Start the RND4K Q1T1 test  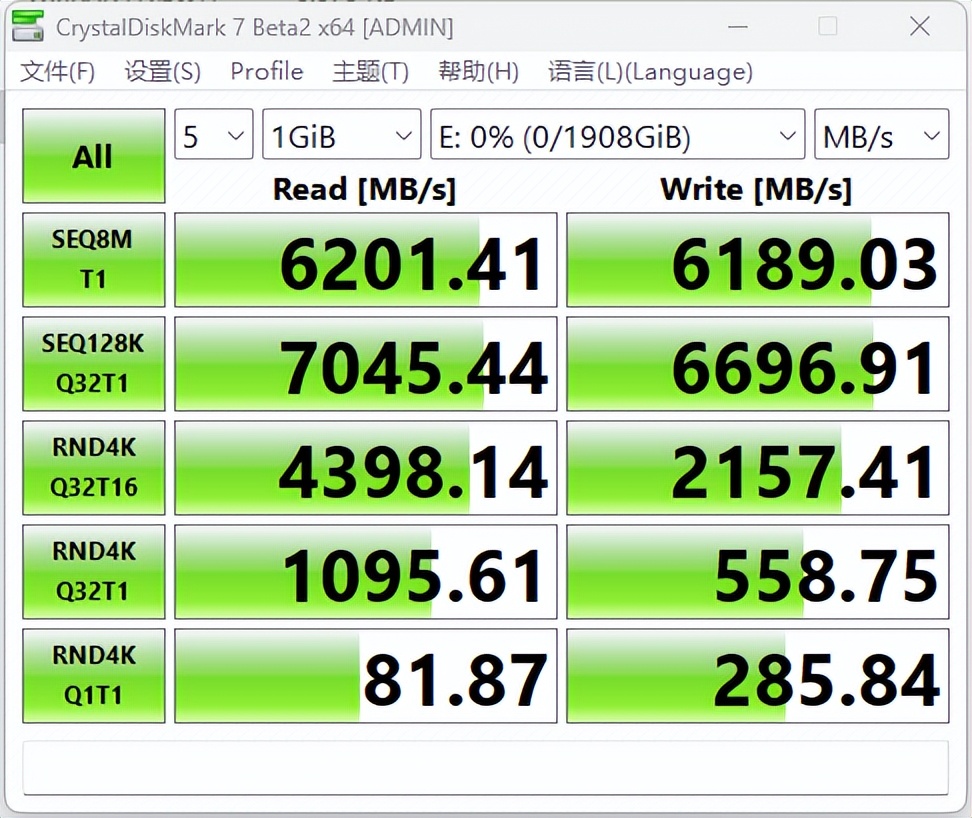click(93, 675)
